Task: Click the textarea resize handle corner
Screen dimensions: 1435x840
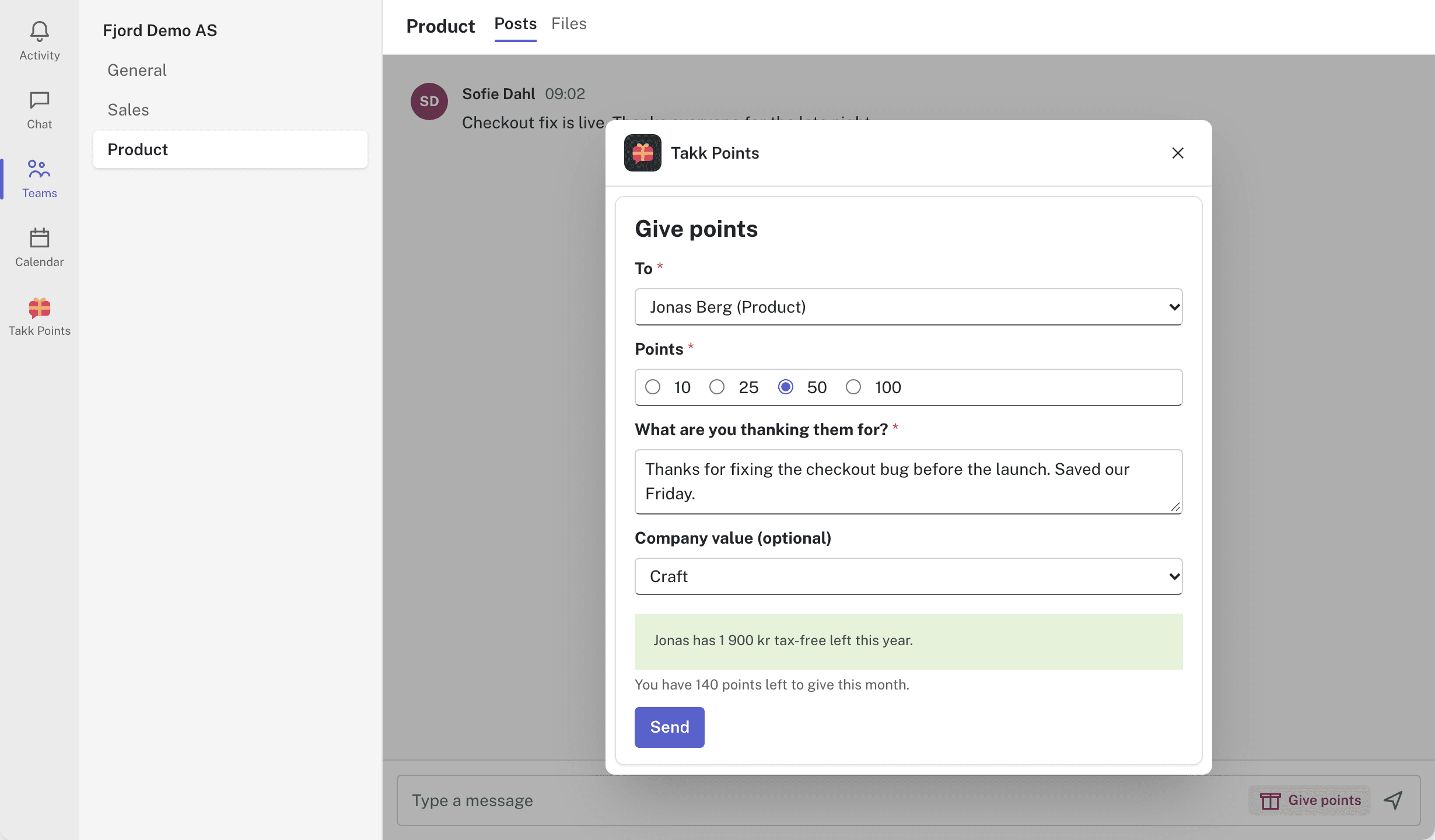Action: (1175, 507)
